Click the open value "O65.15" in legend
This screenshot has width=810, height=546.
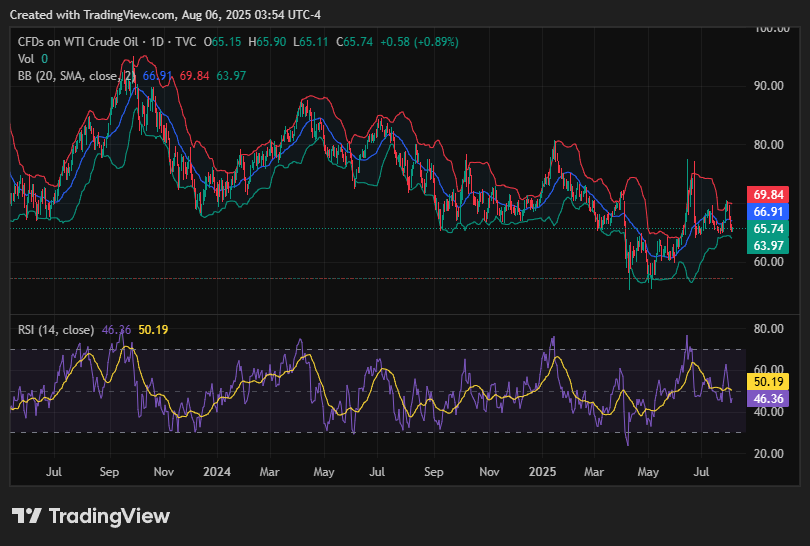pyautogui.click(x=222, y=42)
